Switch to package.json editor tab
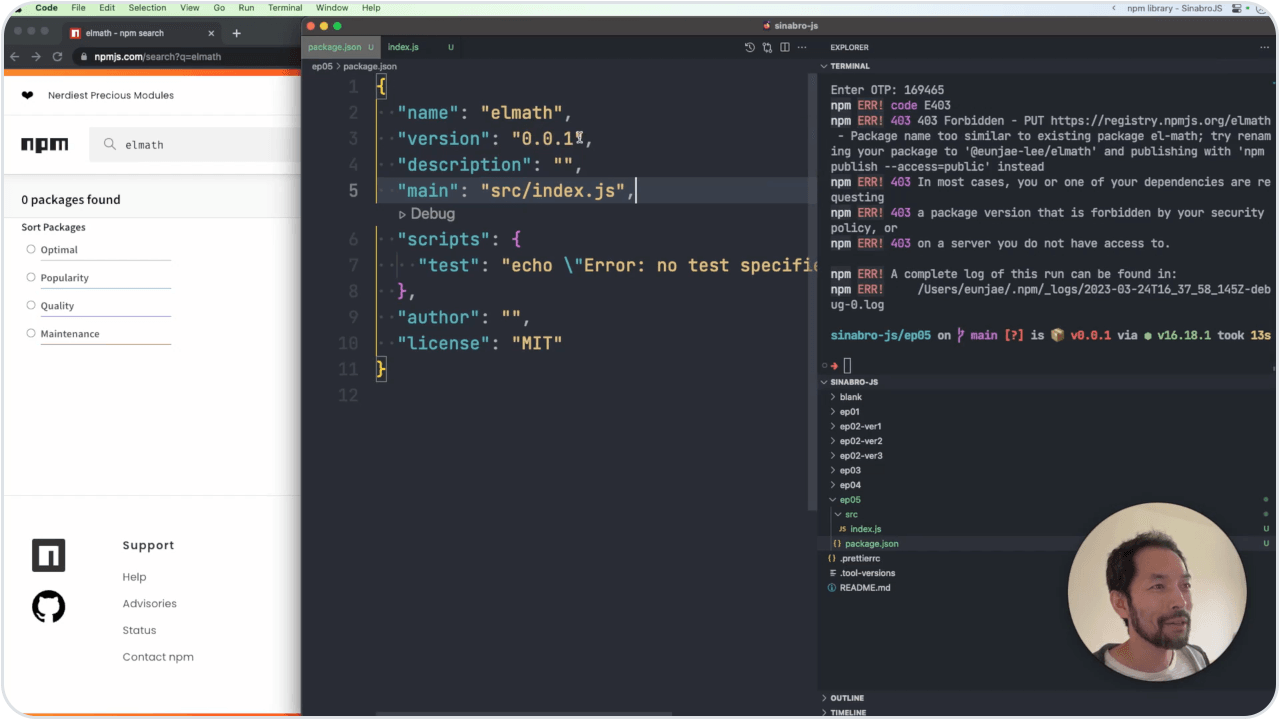Image resolution: width=1280 pixels, height=720 pixels. [x=342, y=47]
